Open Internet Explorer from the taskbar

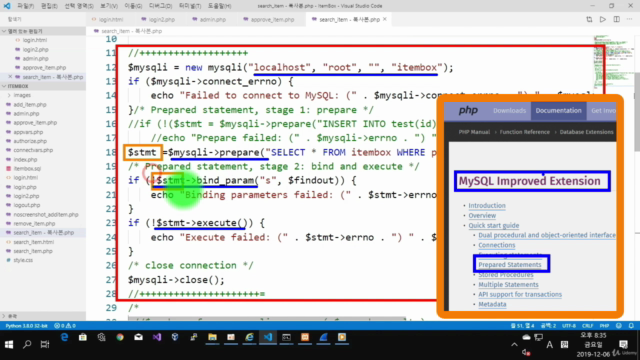point(249,337)
